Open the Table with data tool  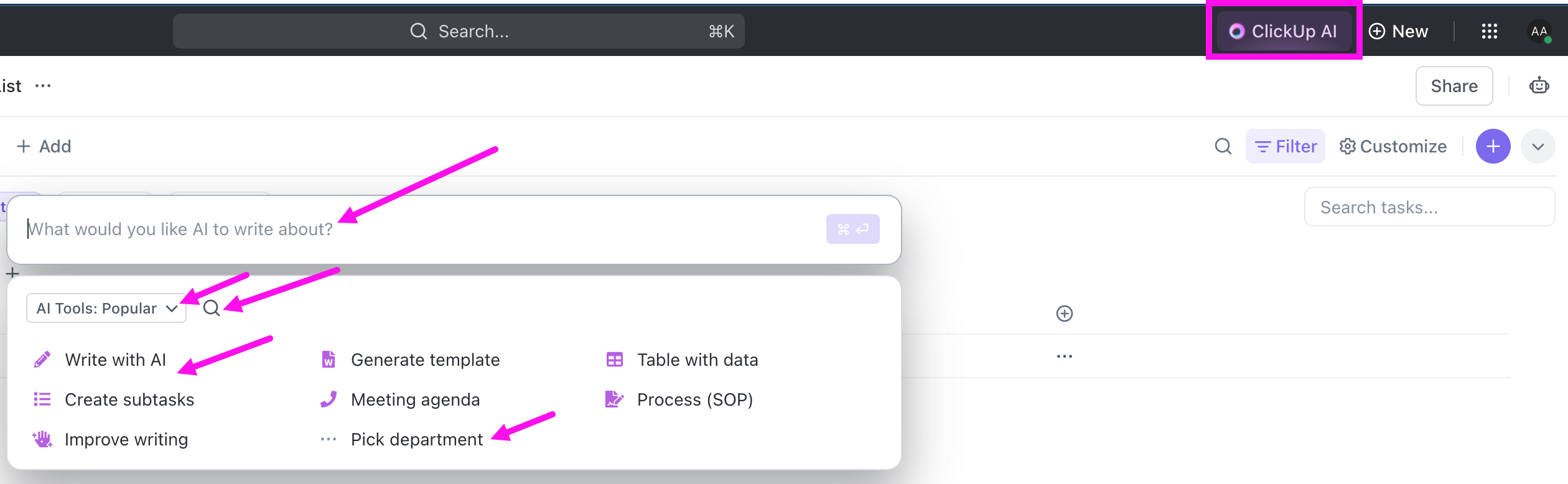pyautogui.click(x=697, y=359)
